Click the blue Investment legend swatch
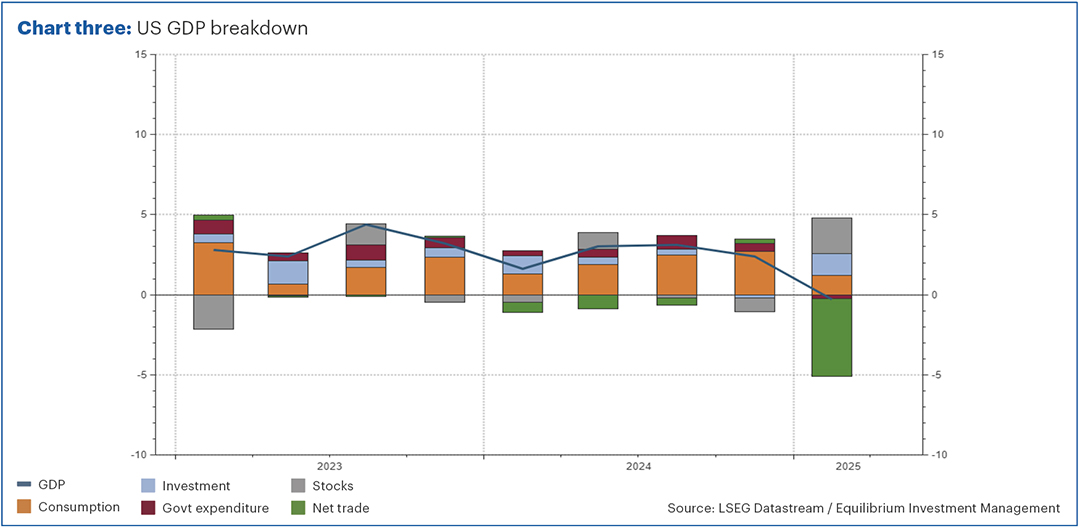The image size is (1080, 528). [x=149, y=486]
